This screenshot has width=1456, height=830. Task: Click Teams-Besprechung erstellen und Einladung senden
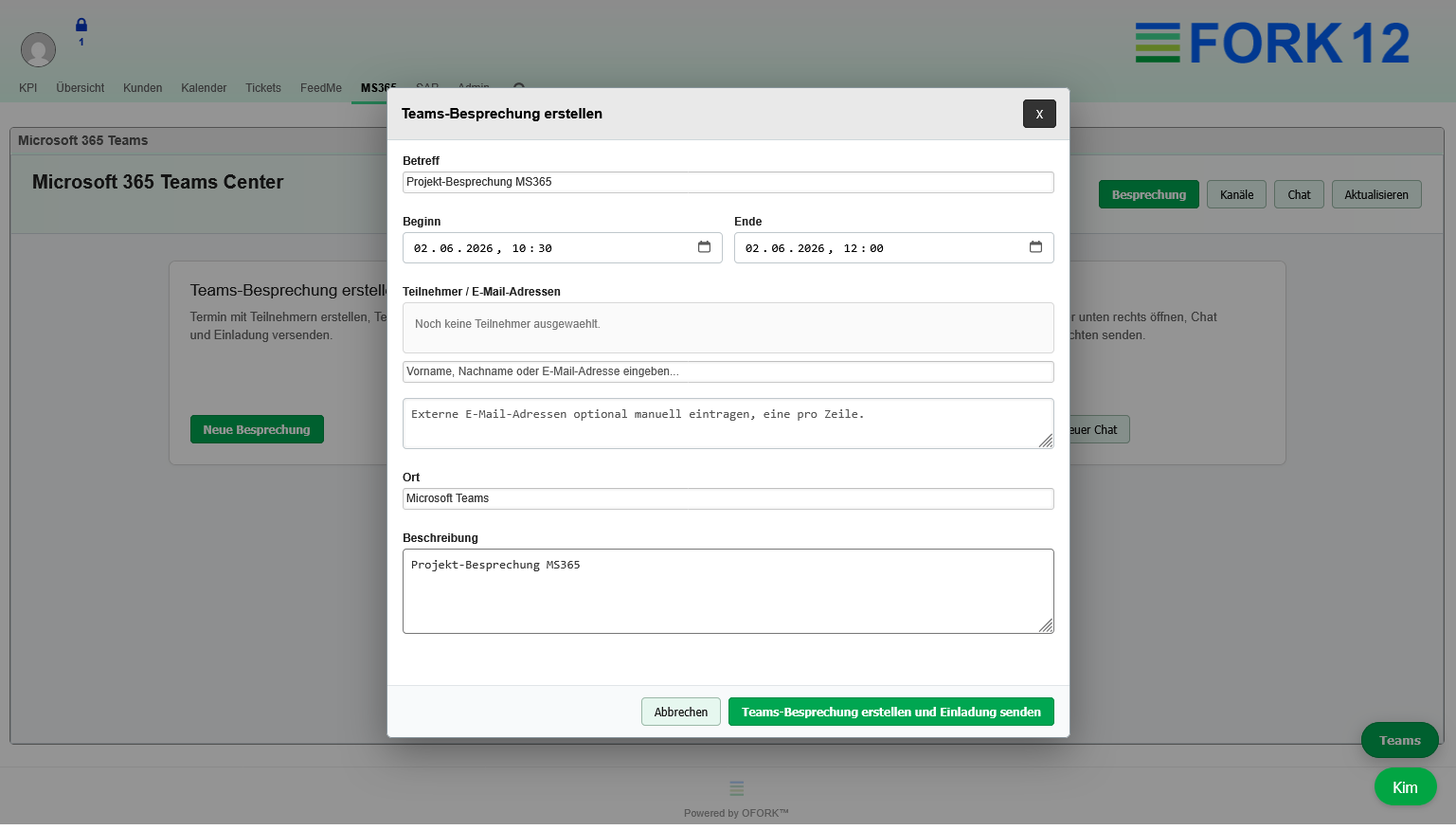click(x=891, y=712)
